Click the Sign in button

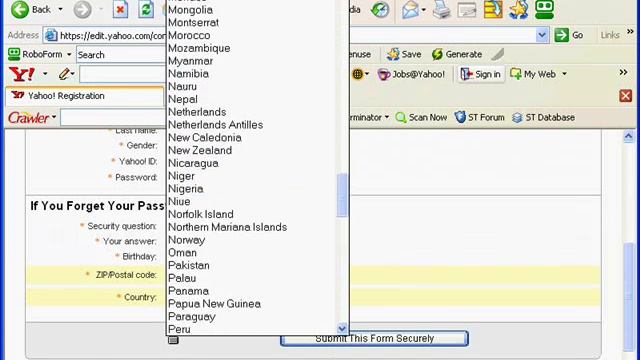click(481, 74)
